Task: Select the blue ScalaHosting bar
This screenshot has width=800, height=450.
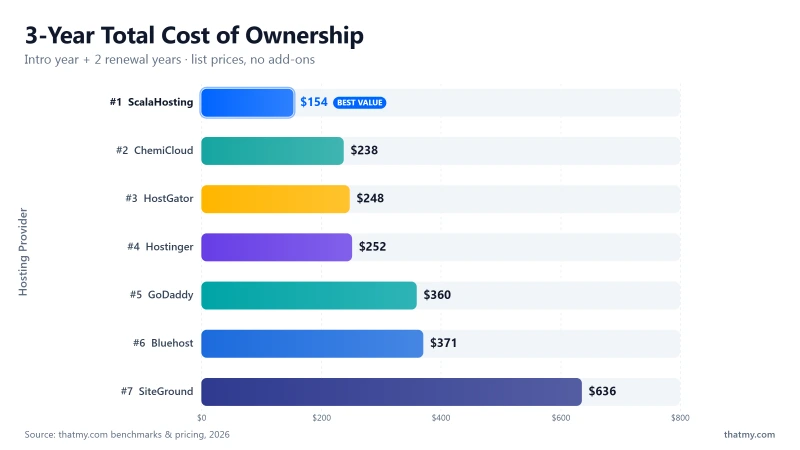Action: click(x=247, y=103)
